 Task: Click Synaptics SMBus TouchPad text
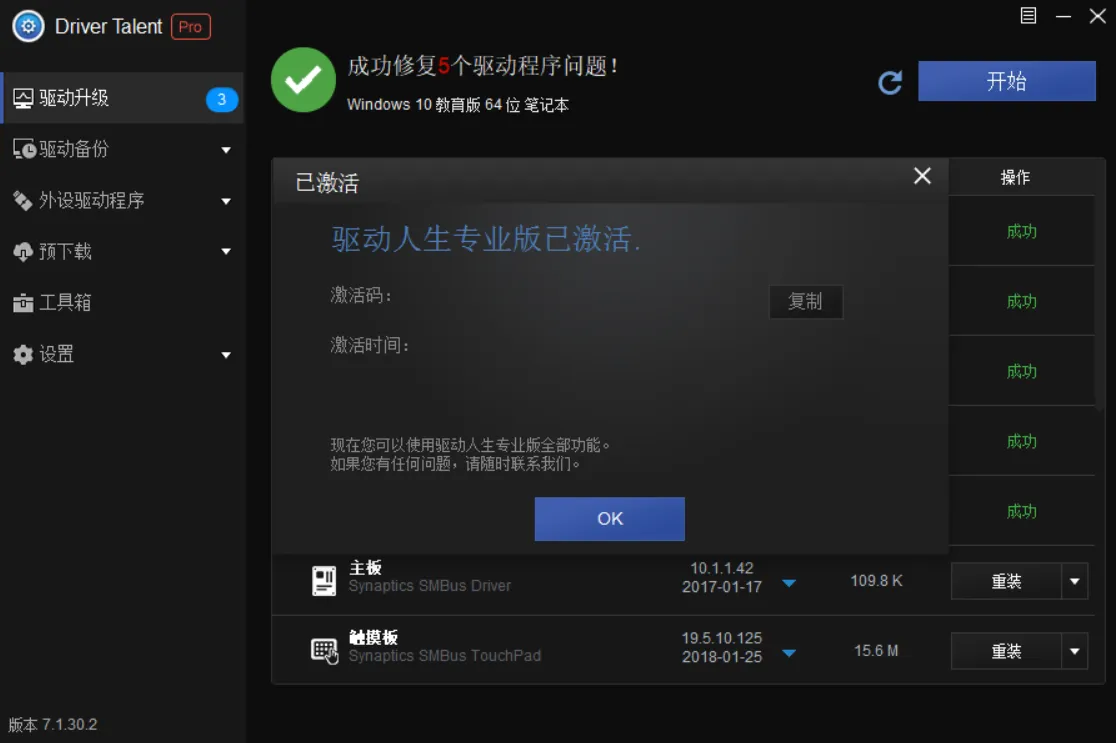pyautogui.click(x=445, y=655)
